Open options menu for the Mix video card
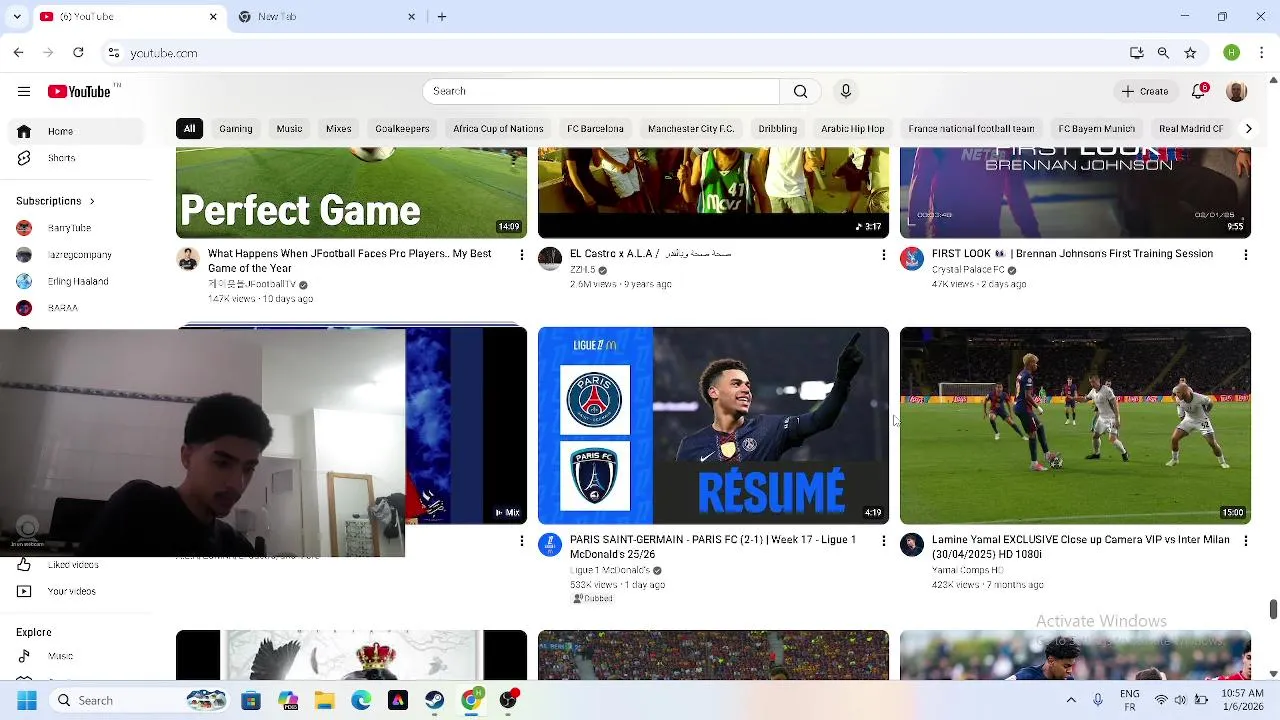 pos(521,541)
